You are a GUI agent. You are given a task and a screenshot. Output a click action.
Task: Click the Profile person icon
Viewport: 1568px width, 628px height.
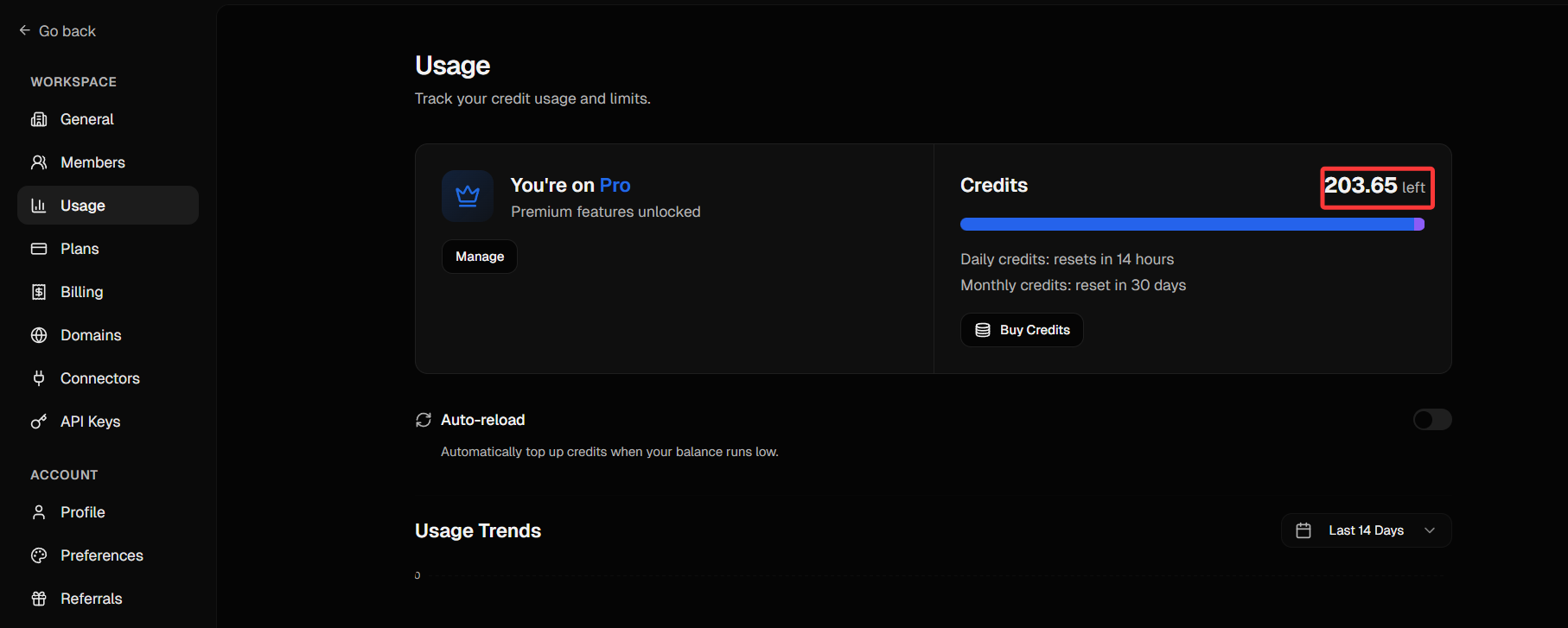pos(39,512)
